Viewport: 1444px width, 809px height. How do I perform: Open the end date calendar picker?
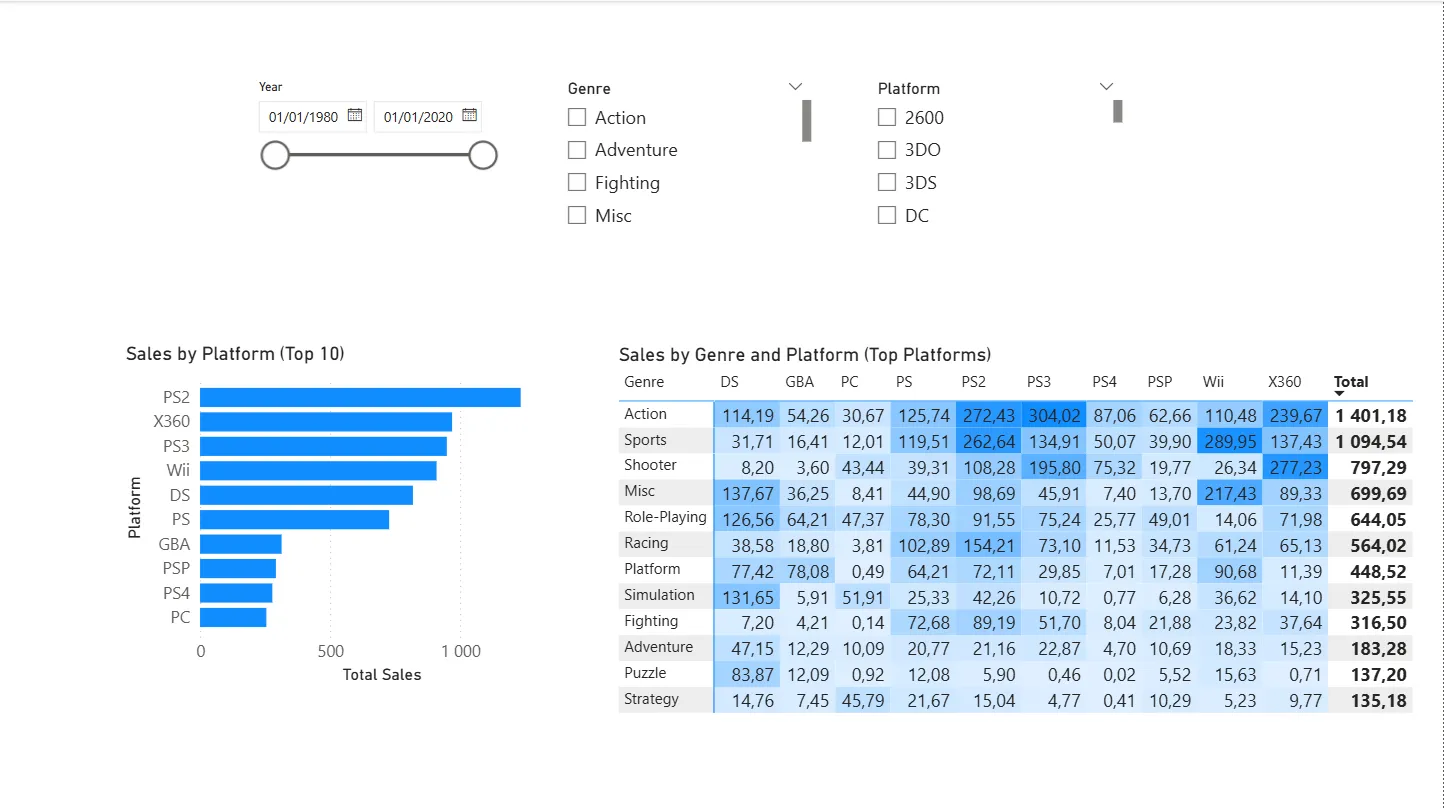(469, 116)
